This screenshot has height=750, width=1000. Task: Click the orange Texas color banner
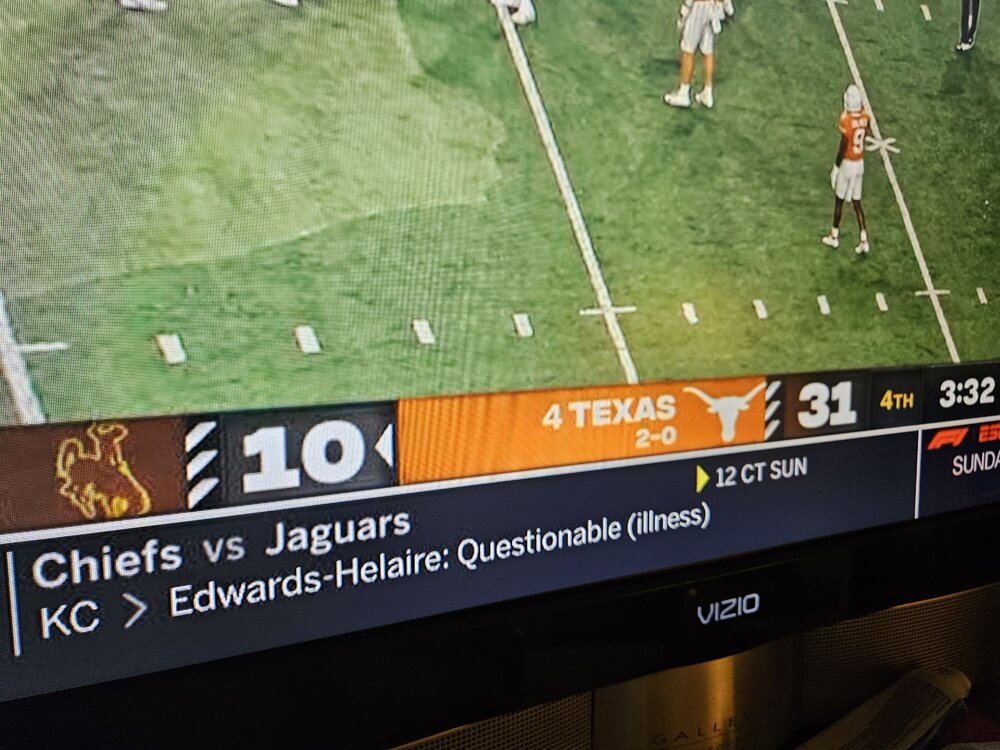(581, 432)
